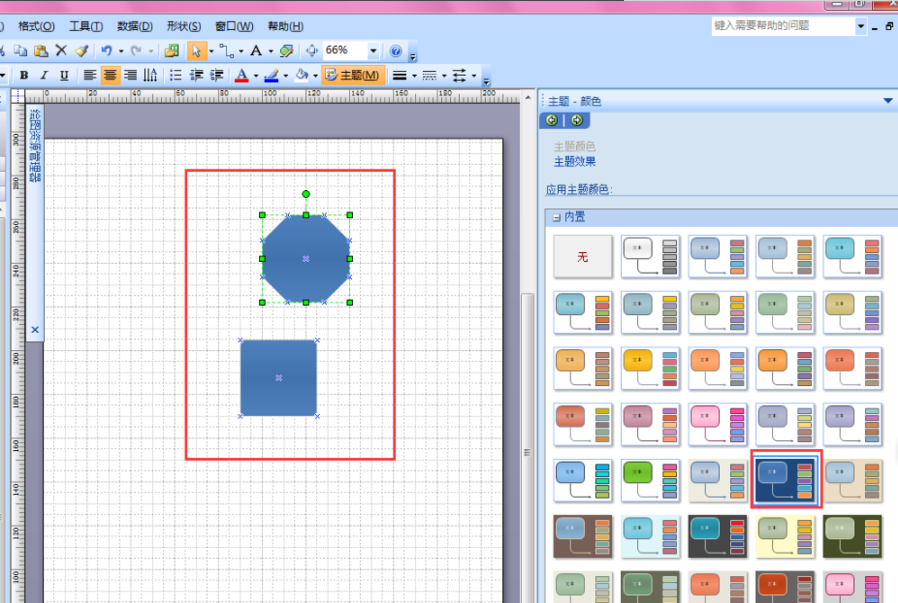This screenshot has width=898, height=603.
Task: Collapse the 内置 built-in themes section
Action: click(555, 217)
